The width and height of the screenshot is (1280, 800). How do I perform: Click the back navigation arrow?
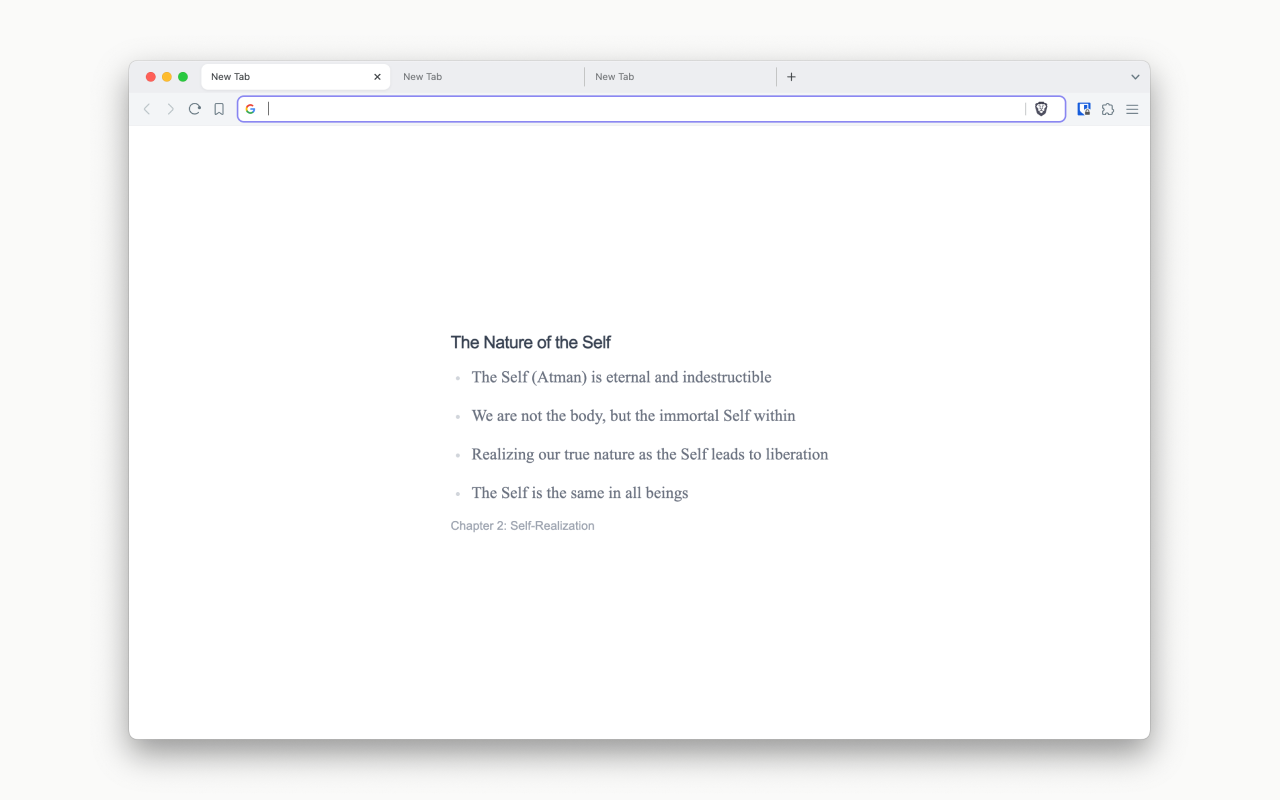coord(147,109)
